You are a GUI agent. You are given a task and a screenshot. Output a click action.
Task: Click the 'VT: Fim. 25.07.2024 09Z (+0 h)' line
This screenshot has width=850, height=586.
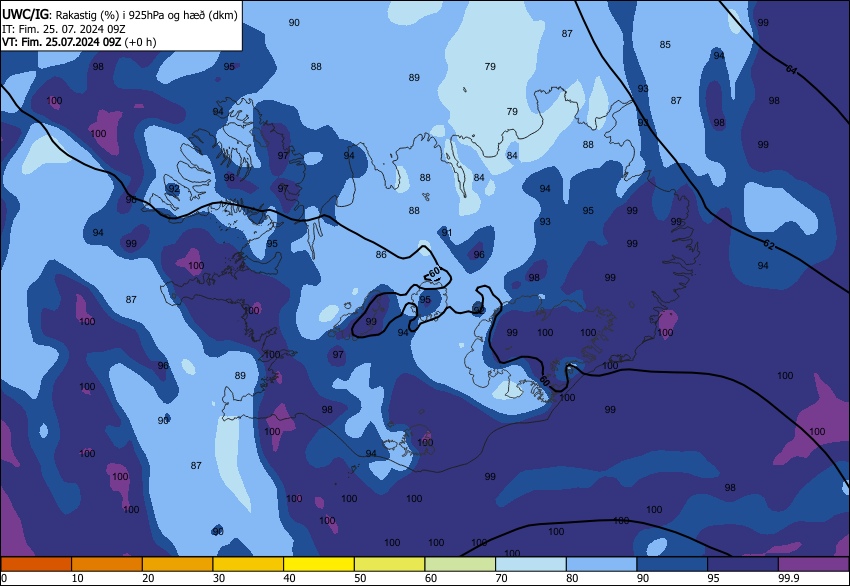click(79, 42)
